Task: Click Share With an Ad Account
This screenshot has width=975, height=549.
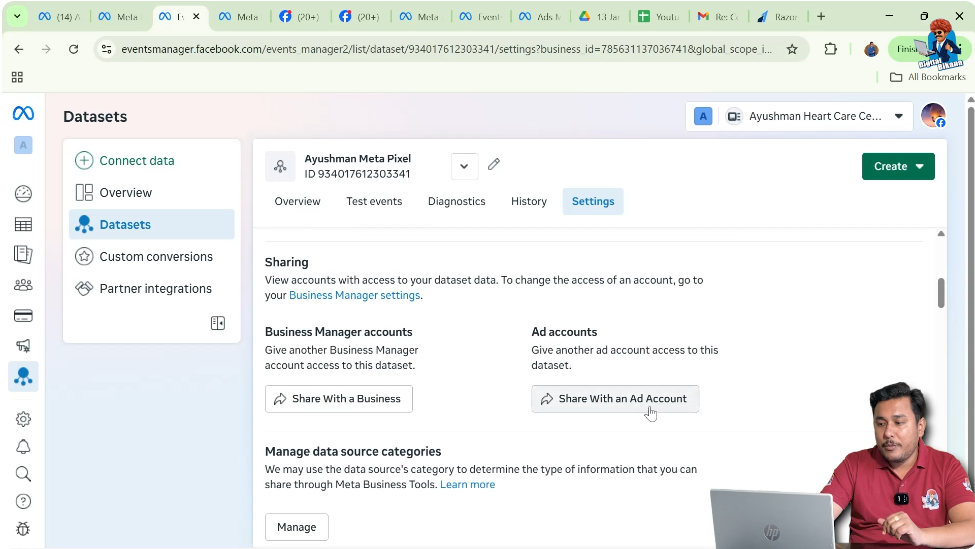Action: point(615,399)
